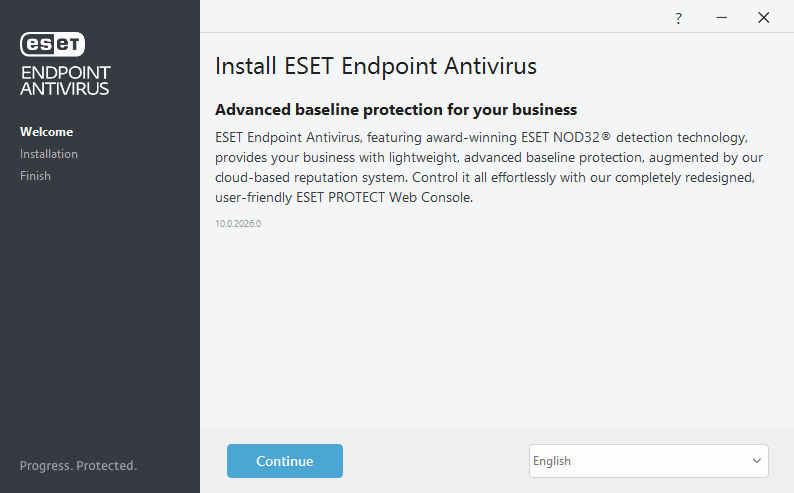The image size is (794, 493).
Task: Select the Finish step in sidebar
Action: tap(35, 176)
